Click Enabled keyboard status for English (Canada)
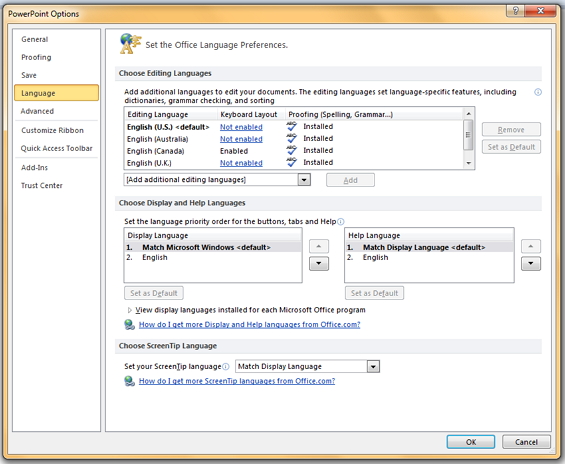 pos(234,151)
